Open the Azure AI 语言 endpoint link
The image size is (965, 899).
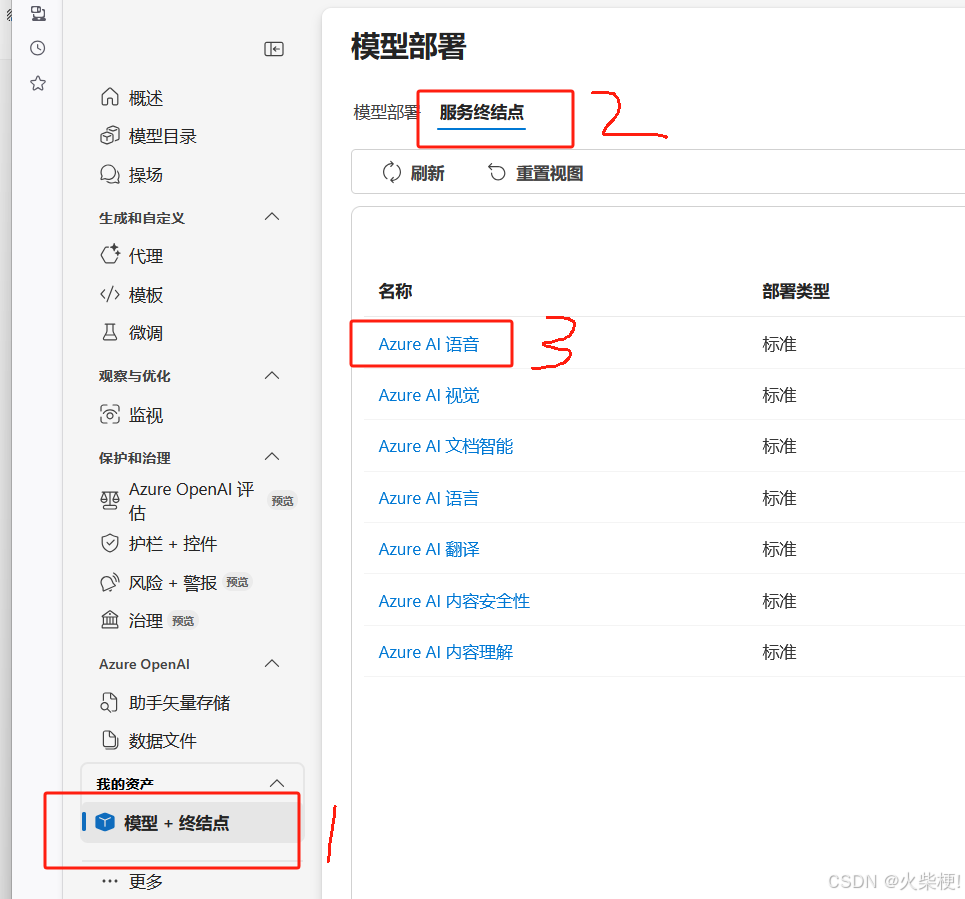pos(429,498)
